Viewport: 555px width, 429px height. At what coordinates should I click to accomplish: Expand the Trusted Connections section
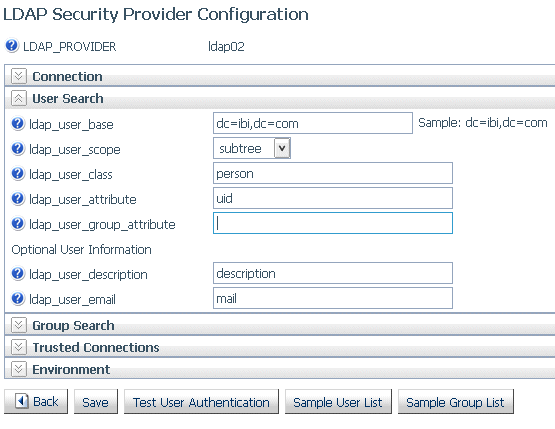(x=19, y=347)
